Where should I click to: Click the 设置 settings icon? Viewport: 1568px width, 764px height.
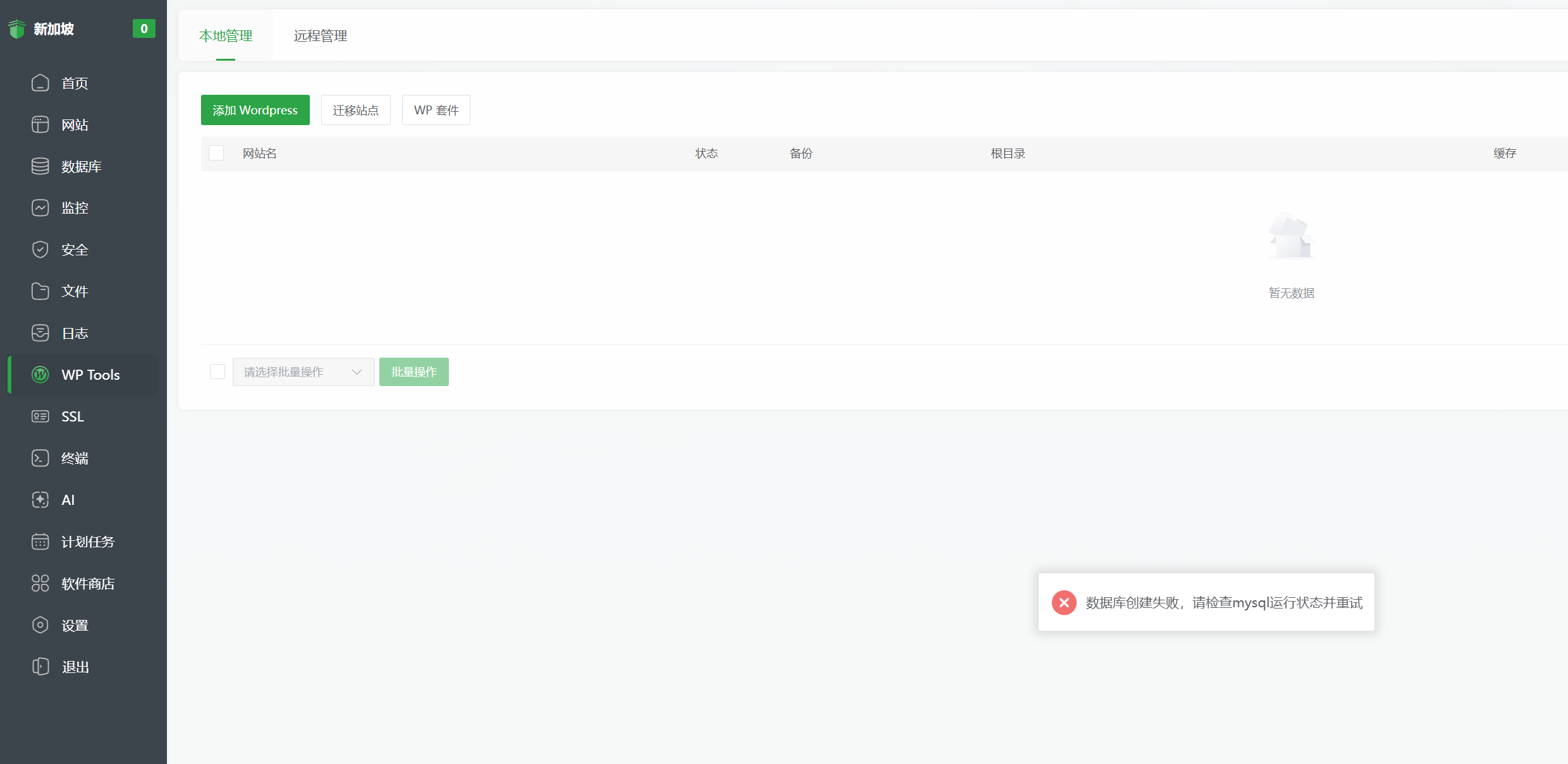[x=40, y=625]
